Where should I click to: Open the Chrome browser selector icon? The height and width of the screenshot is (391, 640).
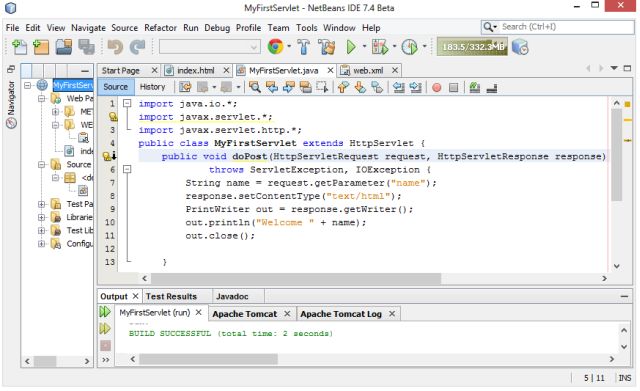(276, 47)
